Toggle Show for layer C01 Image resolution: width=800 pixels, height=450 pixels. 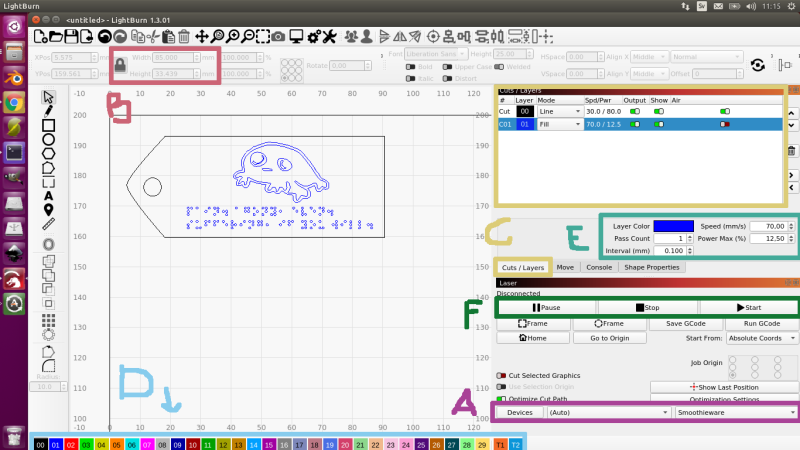(x=659, y=124)
